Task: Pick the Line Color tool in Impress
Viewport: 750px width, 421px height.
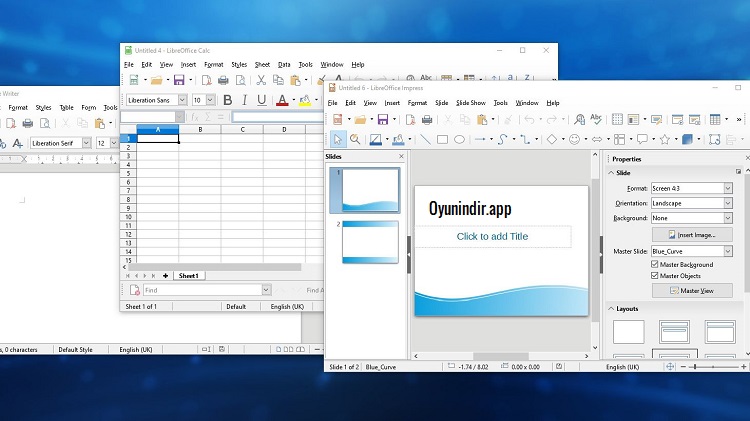Action: 375,140
